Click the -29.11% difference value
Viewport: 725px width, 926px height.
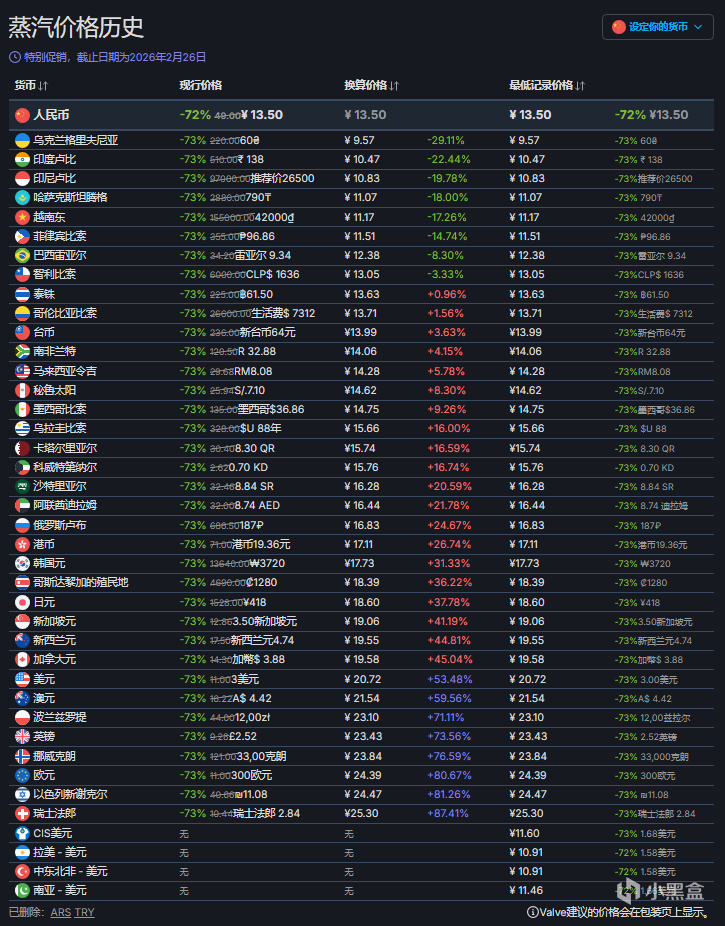446,141
